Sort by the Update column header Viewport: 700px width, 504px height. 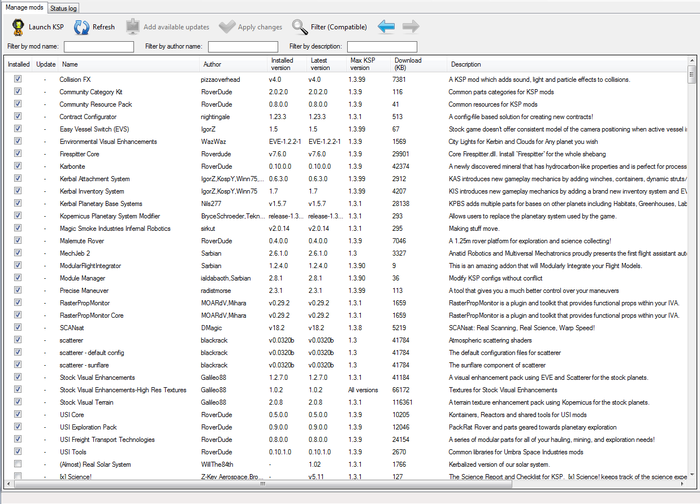(46, 64)
